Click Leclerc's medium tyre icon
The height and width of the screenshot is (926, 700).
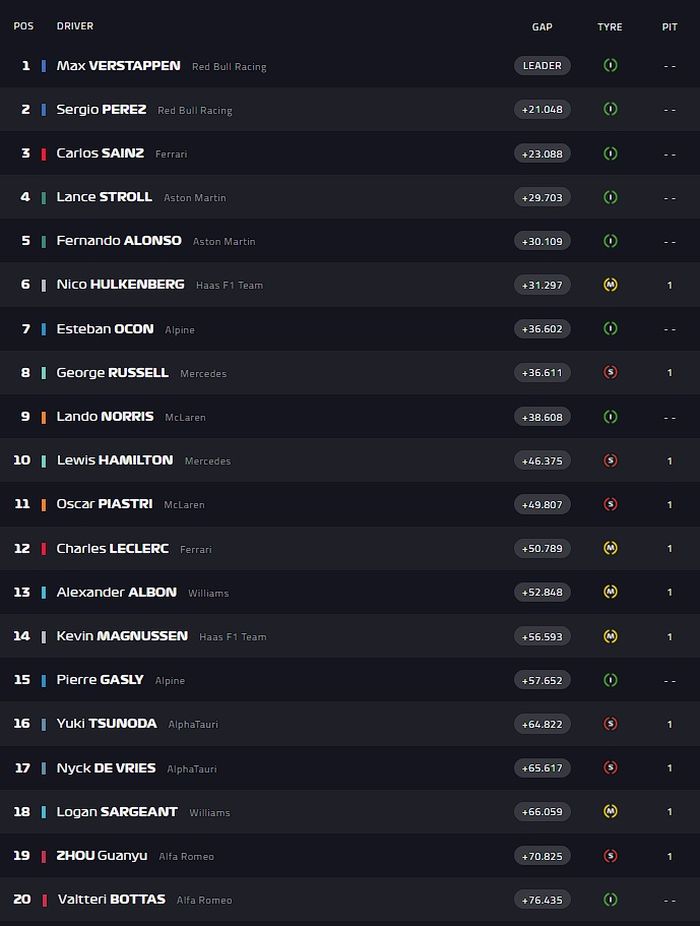tap(610, 549)
